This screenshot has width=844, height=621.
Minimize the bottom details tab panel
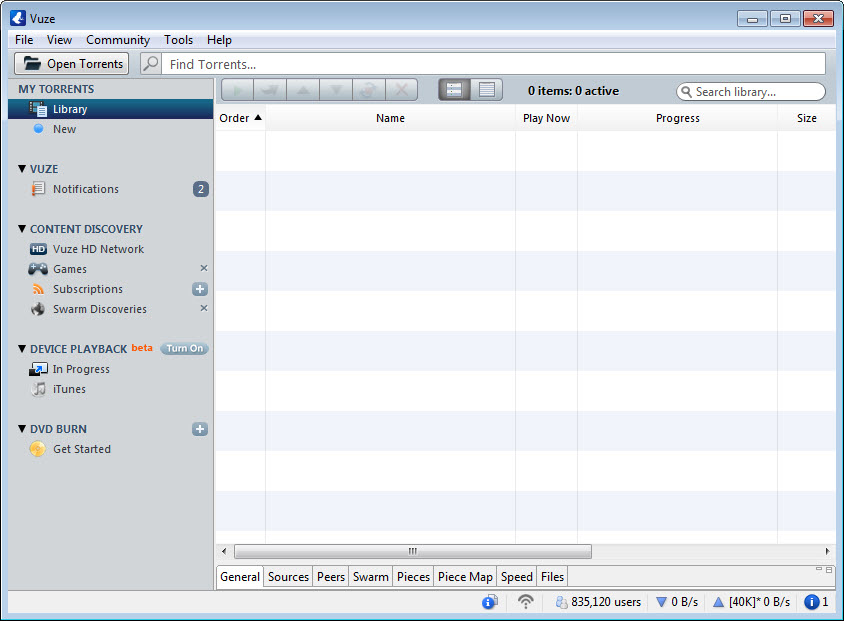tap(819, 569)
